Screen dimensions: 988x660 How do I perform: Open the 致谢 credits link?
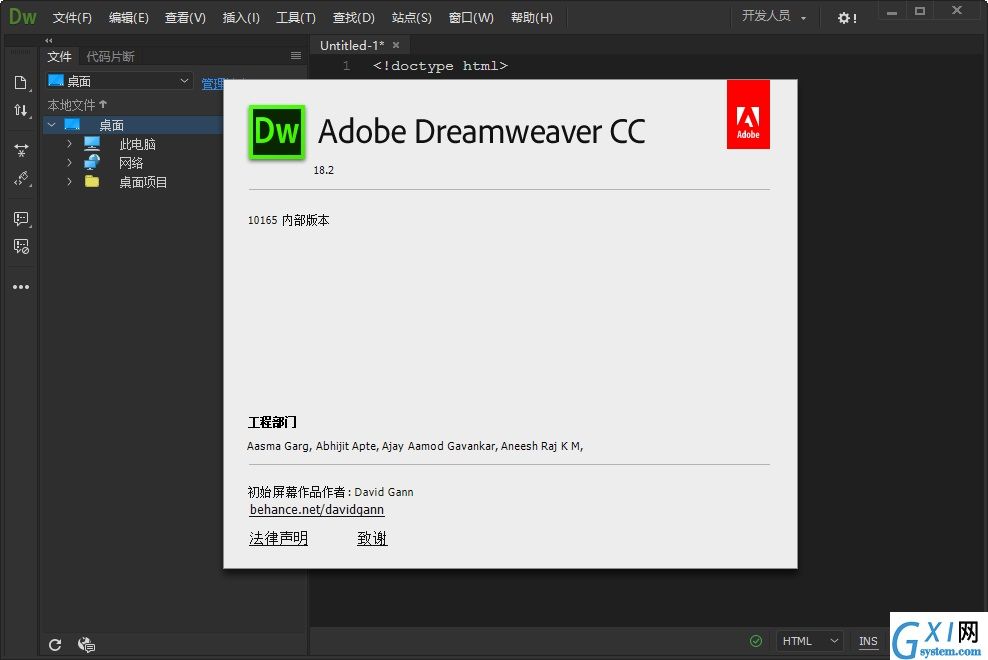click(372, 538)
